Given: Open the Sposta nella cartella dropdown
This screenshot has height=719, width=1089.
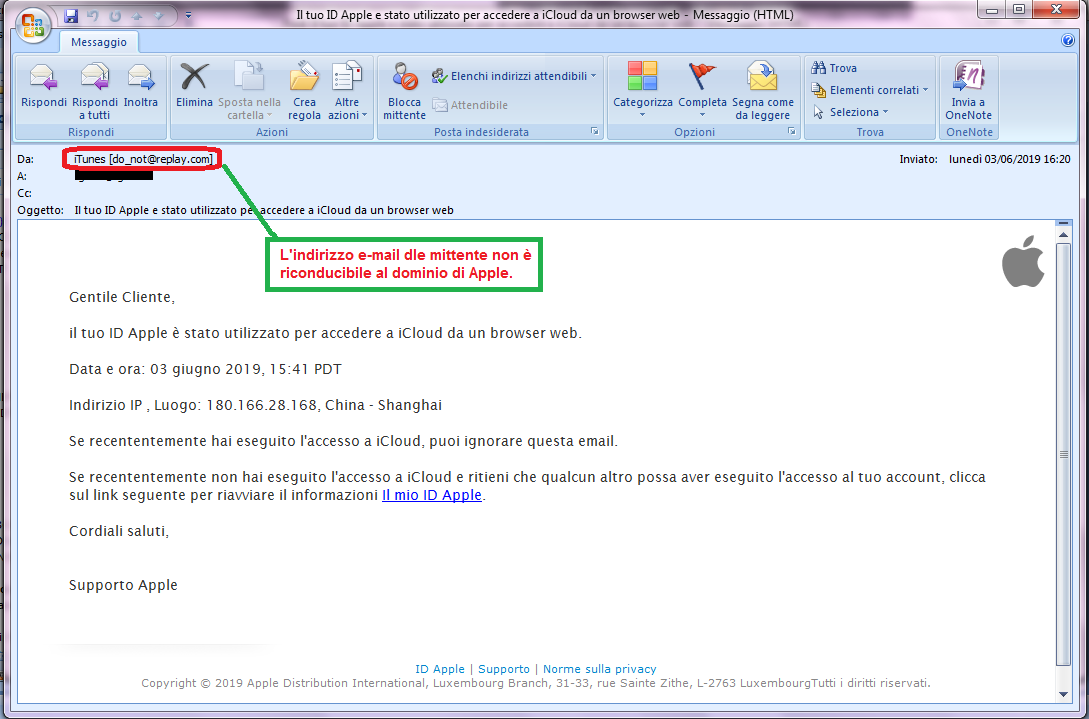Looking at the screenshot, I should [249, 90].
